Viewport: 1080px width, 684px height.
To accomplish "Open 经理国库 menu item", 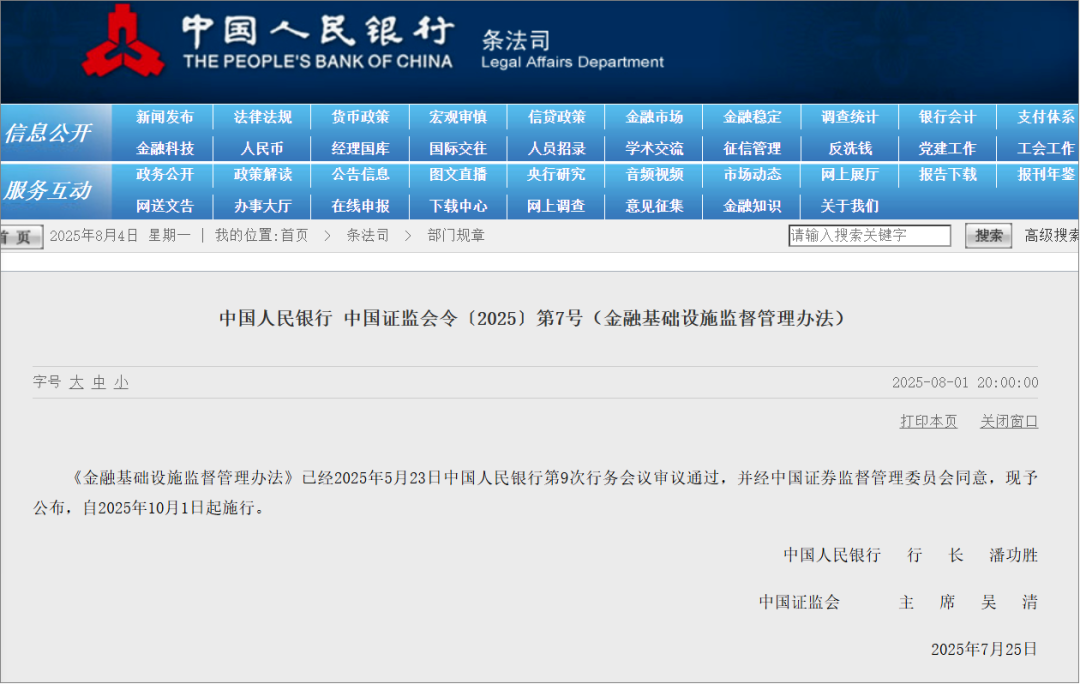I will point(360,148).
